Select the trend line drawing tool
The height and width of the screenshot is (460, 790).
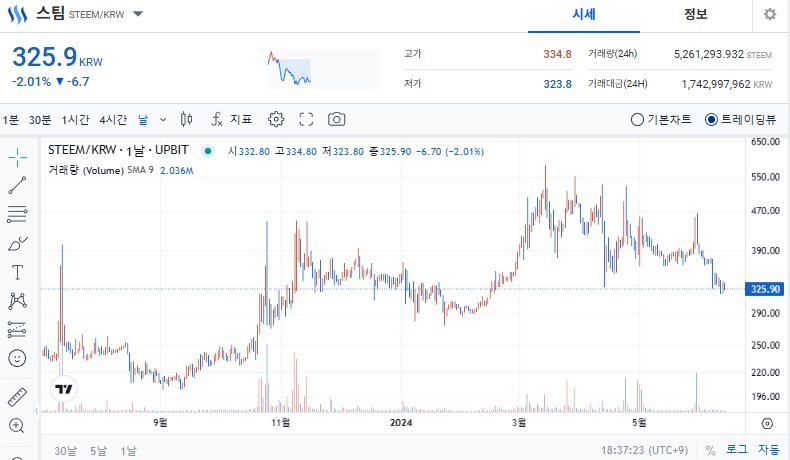click(17, 185)
